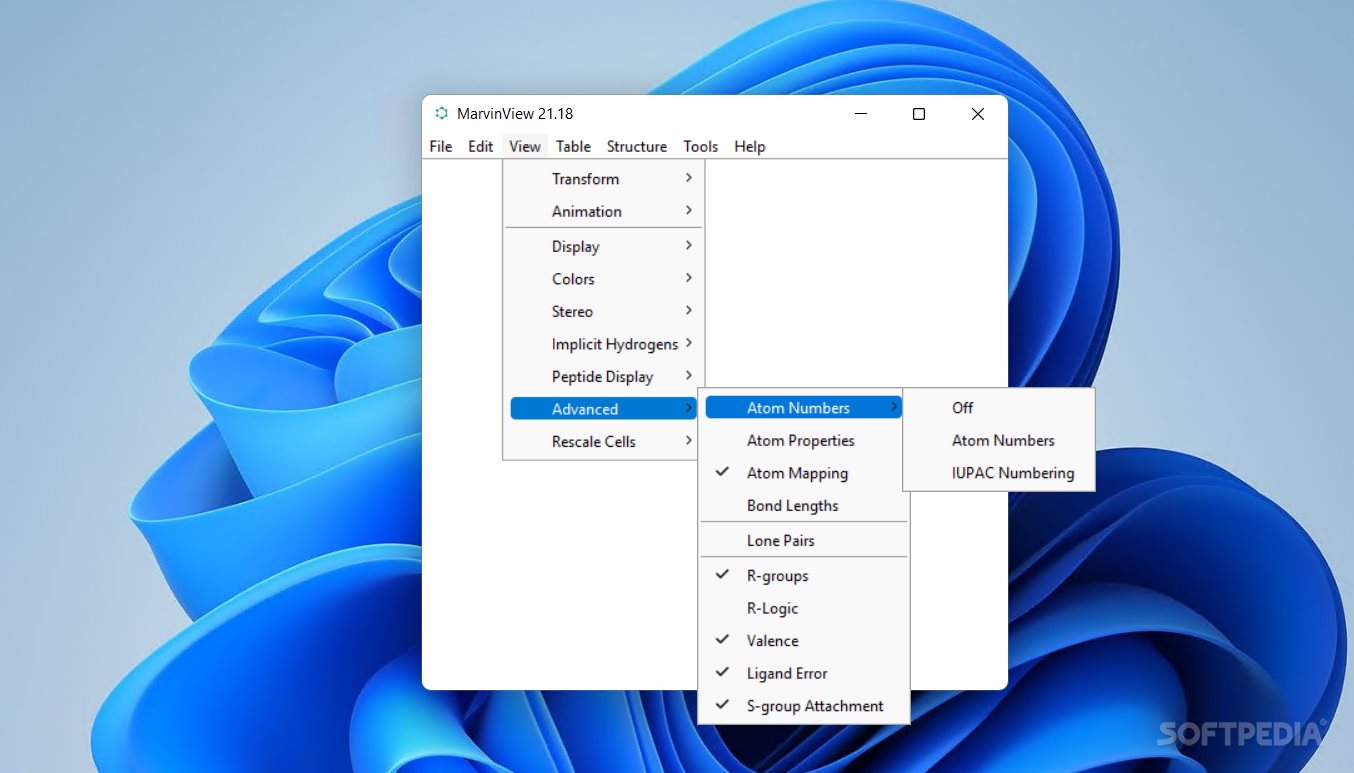Toggle Lone Pairs display
The width and height of the screenshot is (1354, 773).
[803, 540]
